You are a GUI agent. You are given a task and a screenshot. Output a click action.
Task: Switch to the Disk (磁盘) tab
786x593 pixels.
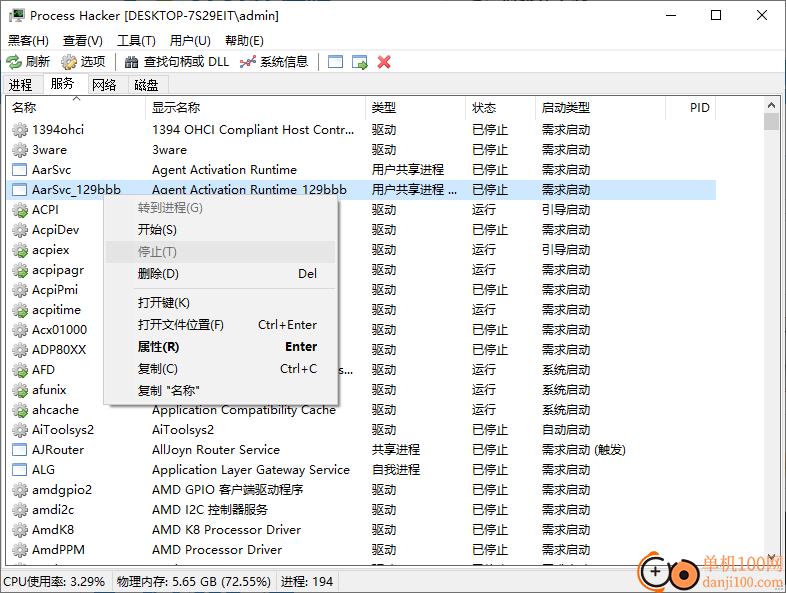coord(146,85)
